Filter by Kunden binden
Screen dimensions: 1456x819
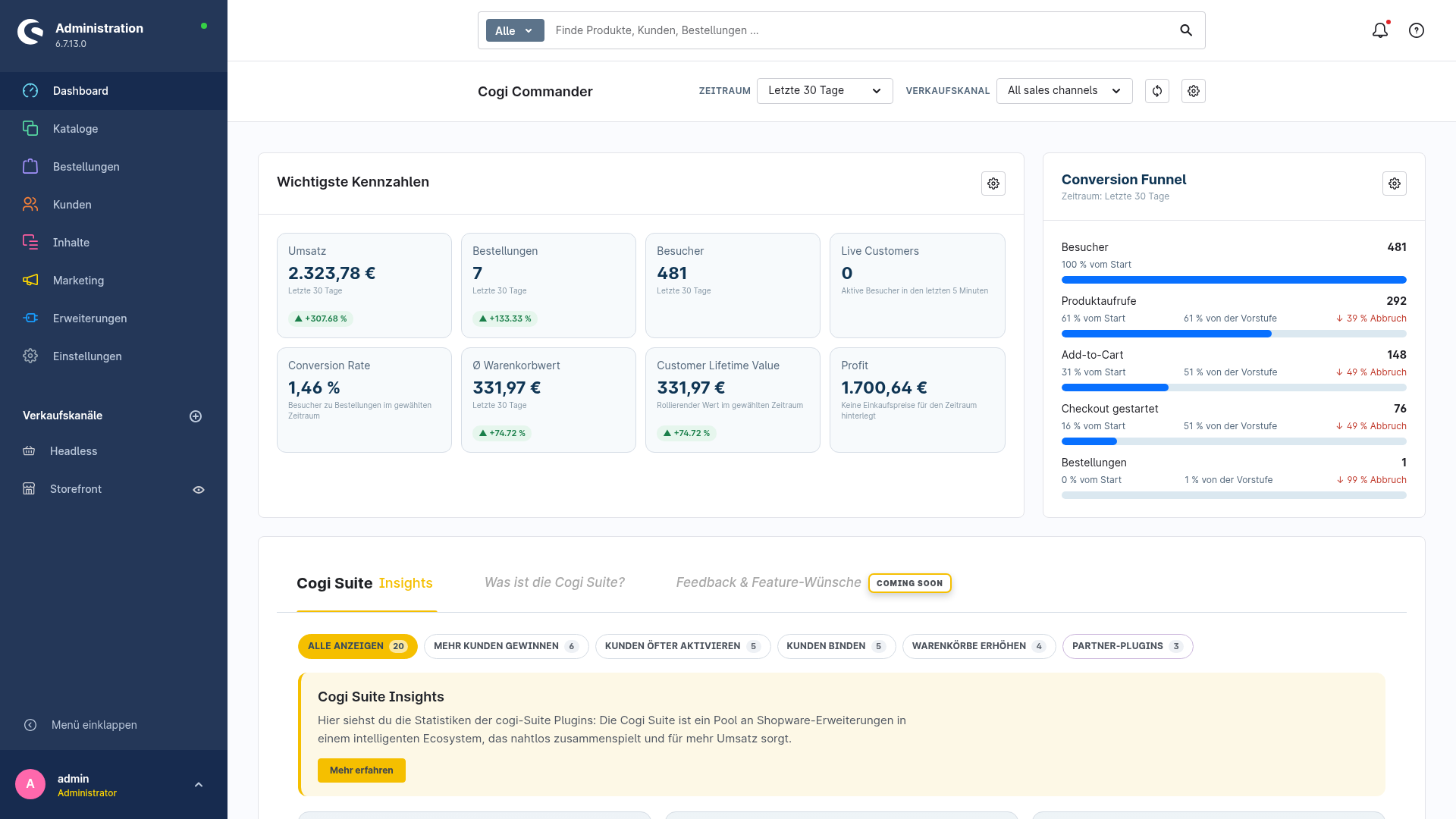point(836,646)
